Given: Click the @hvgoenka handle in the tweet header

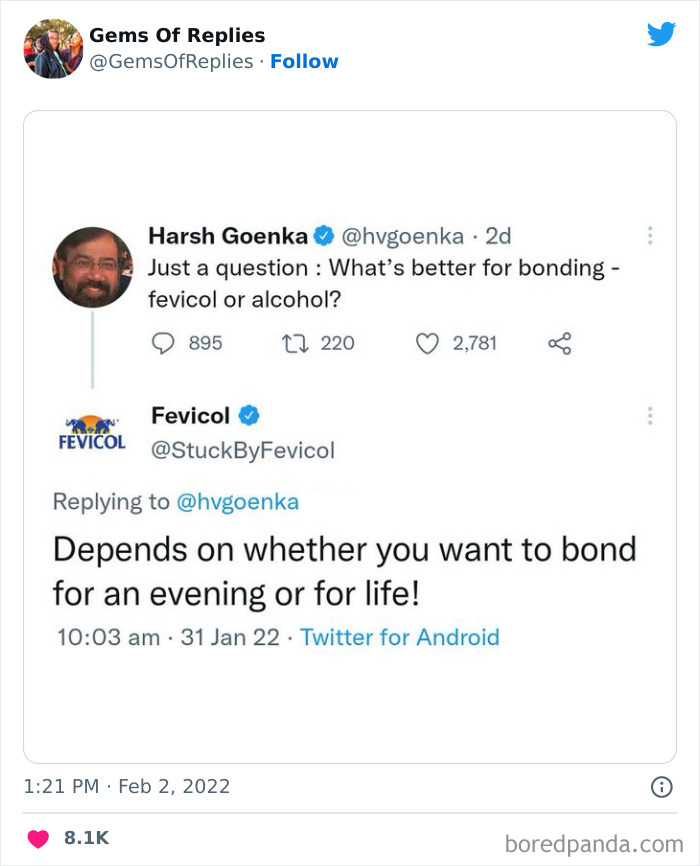Looking at the screenshot, I should coord(404,235).
